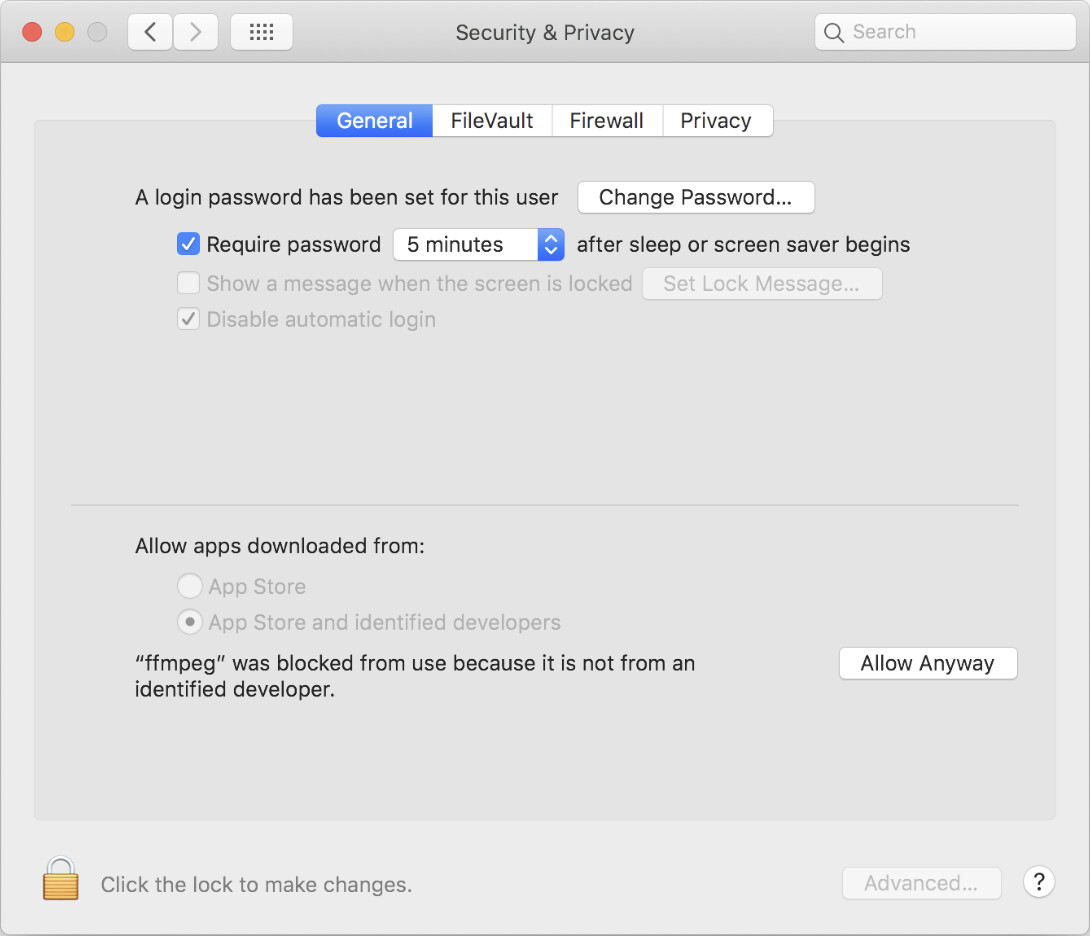Click the forward navigation arrow
This screenshot has height=936, width=1090.
coord(196,32)
